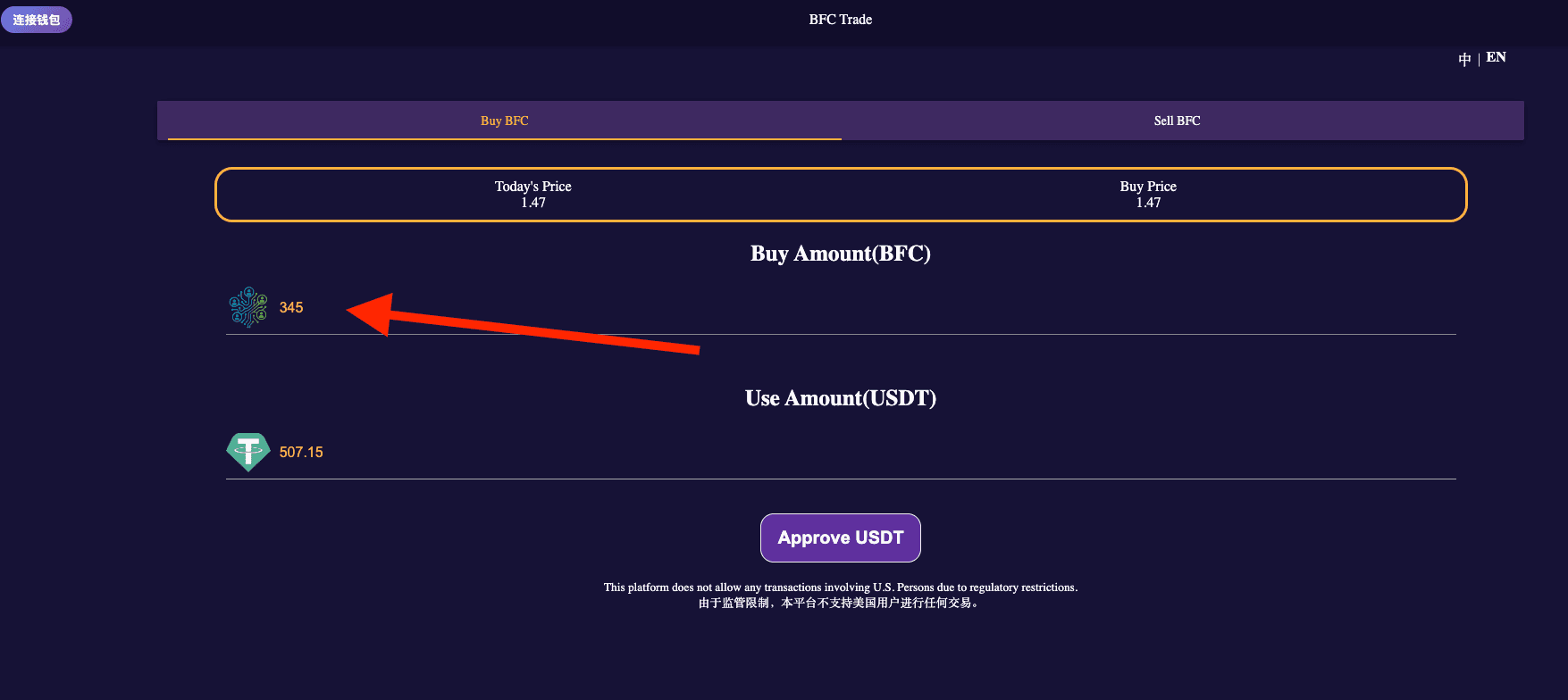This screenshot has width=1568, height=700.
Task: Click the BFC token logo icon
Action: [248, 307]
